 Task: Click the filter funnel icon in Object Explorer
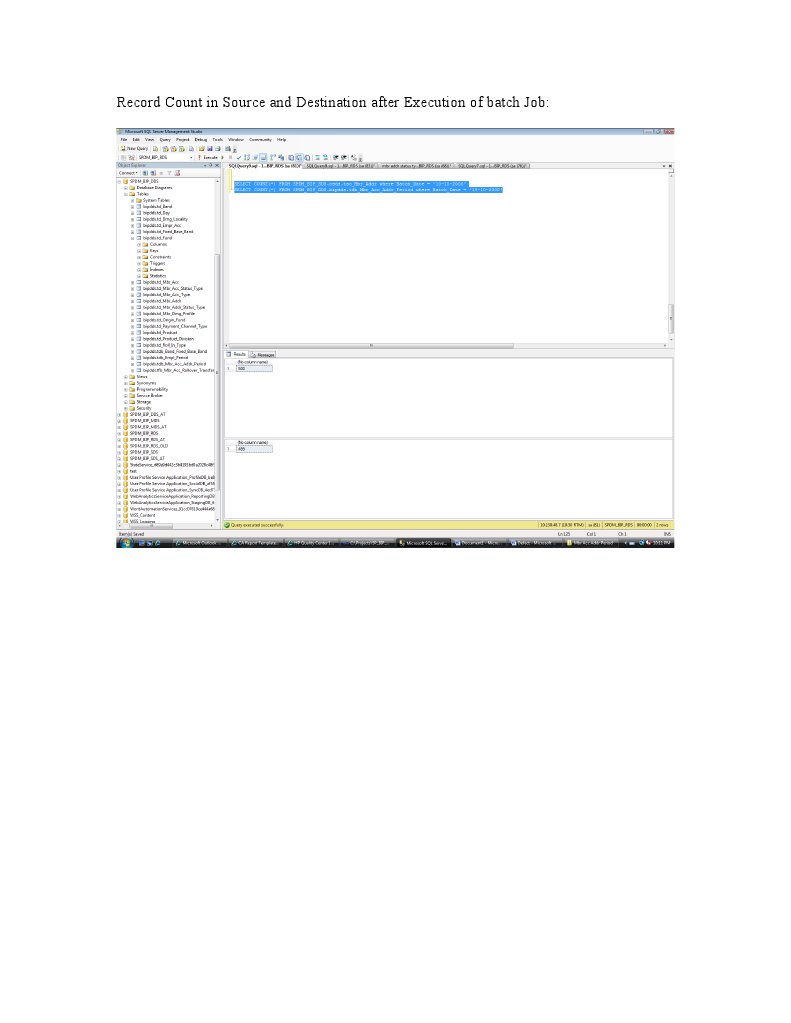coord(169,173)
